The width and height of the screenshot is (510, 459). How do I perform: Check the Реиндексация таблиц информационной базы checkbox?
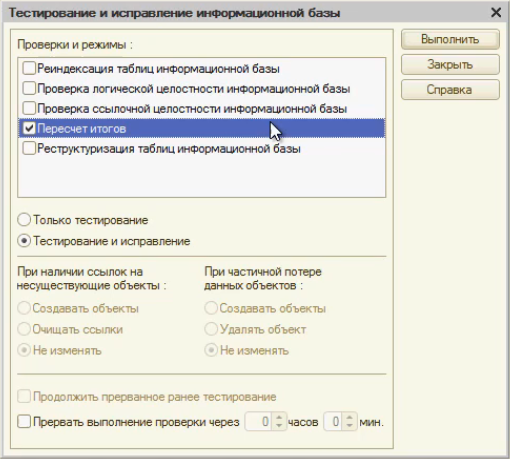29,68
